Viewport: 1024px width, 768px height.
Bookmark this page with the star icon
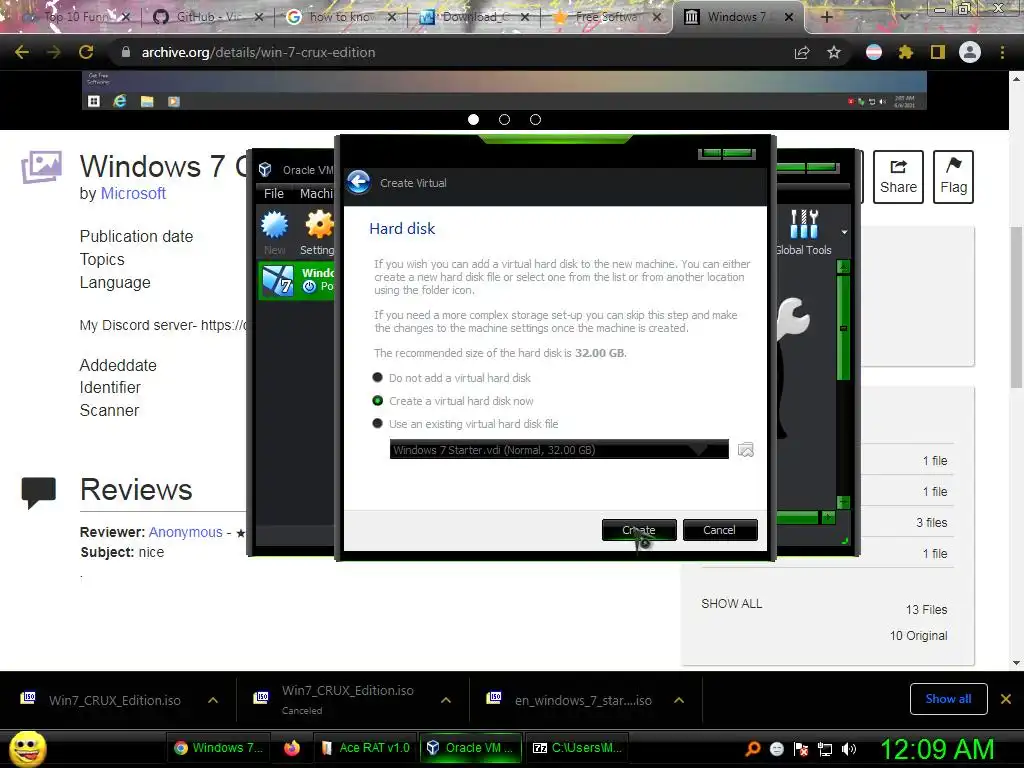(x=834, y=52)
